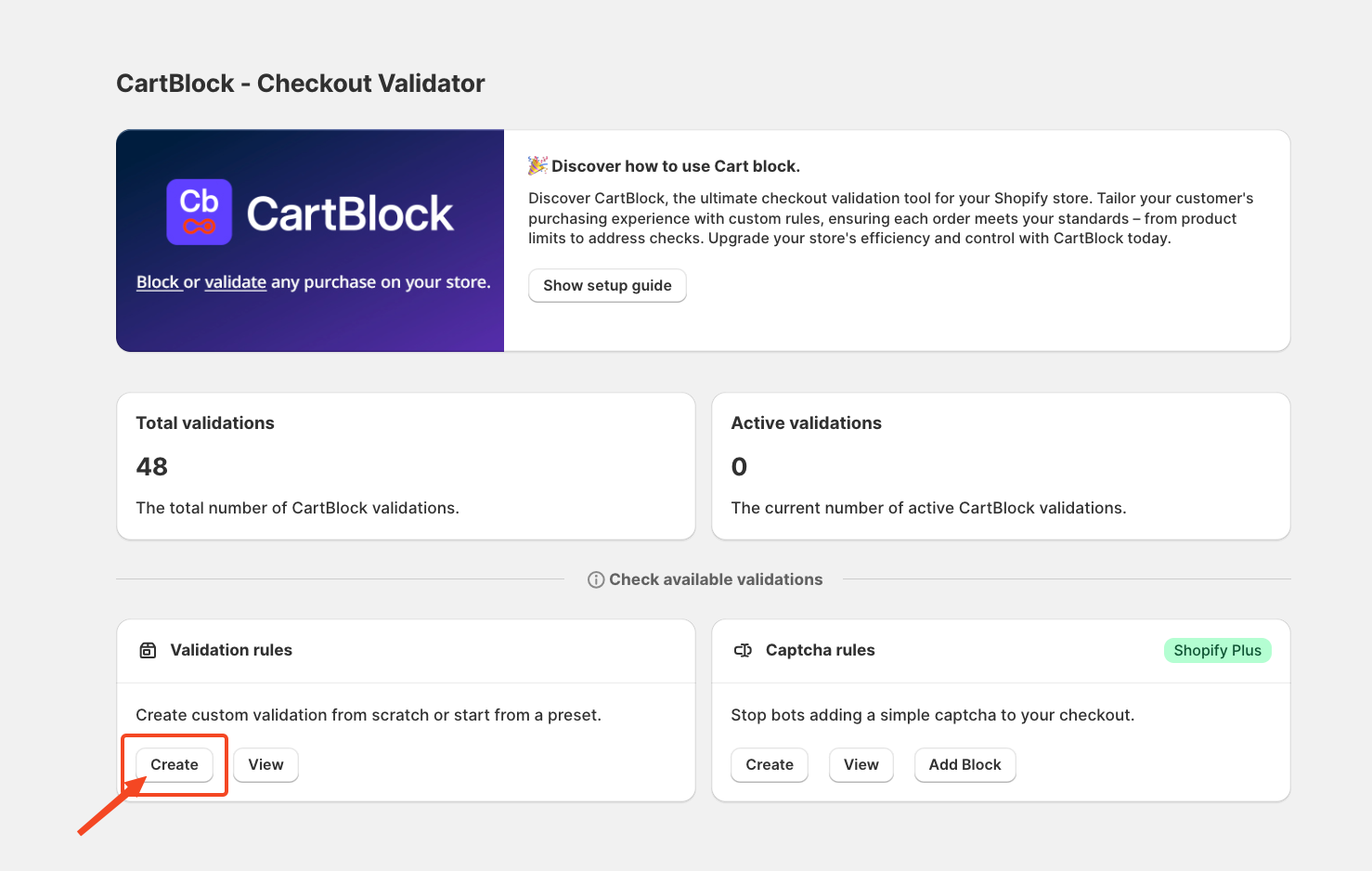Select the Active validations count 0
Screen dimensions: 1372x871
click(x=739, y=466)
